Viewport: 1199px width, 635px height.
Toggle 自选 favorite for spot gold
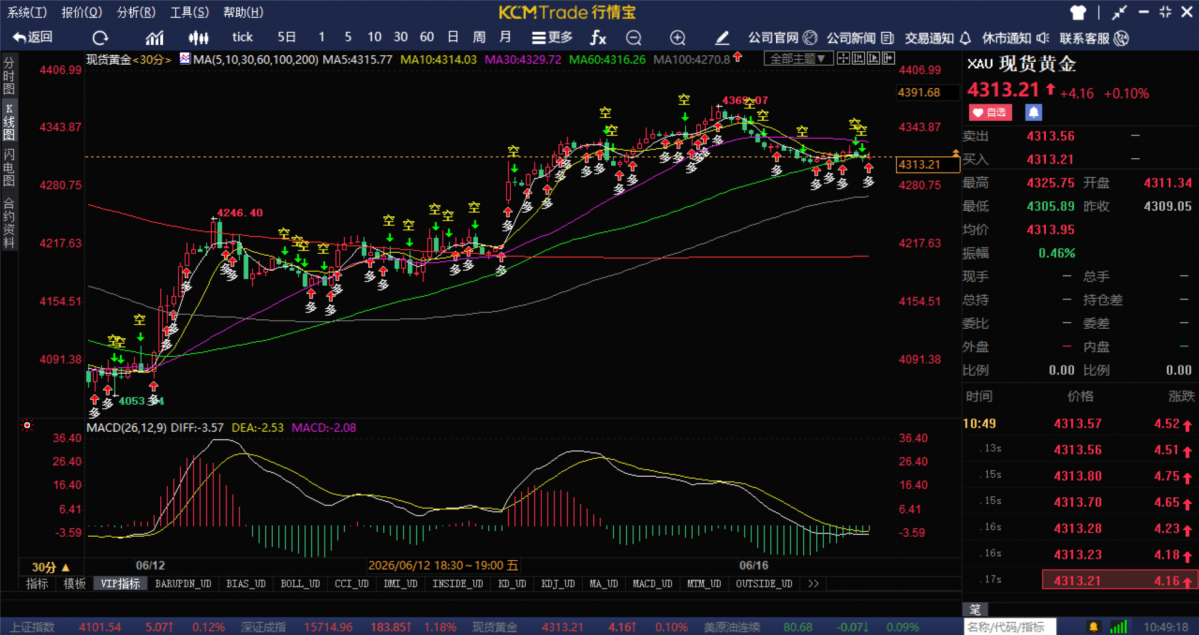[990, 112]
